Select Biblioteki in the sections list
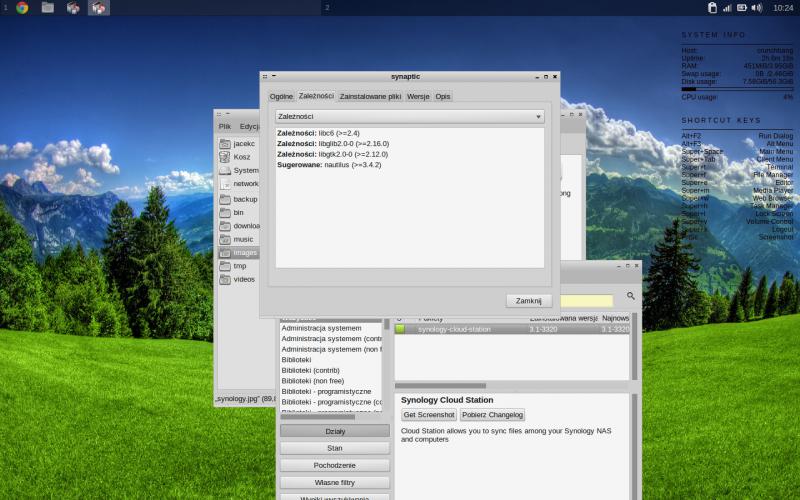 [299, 359]
